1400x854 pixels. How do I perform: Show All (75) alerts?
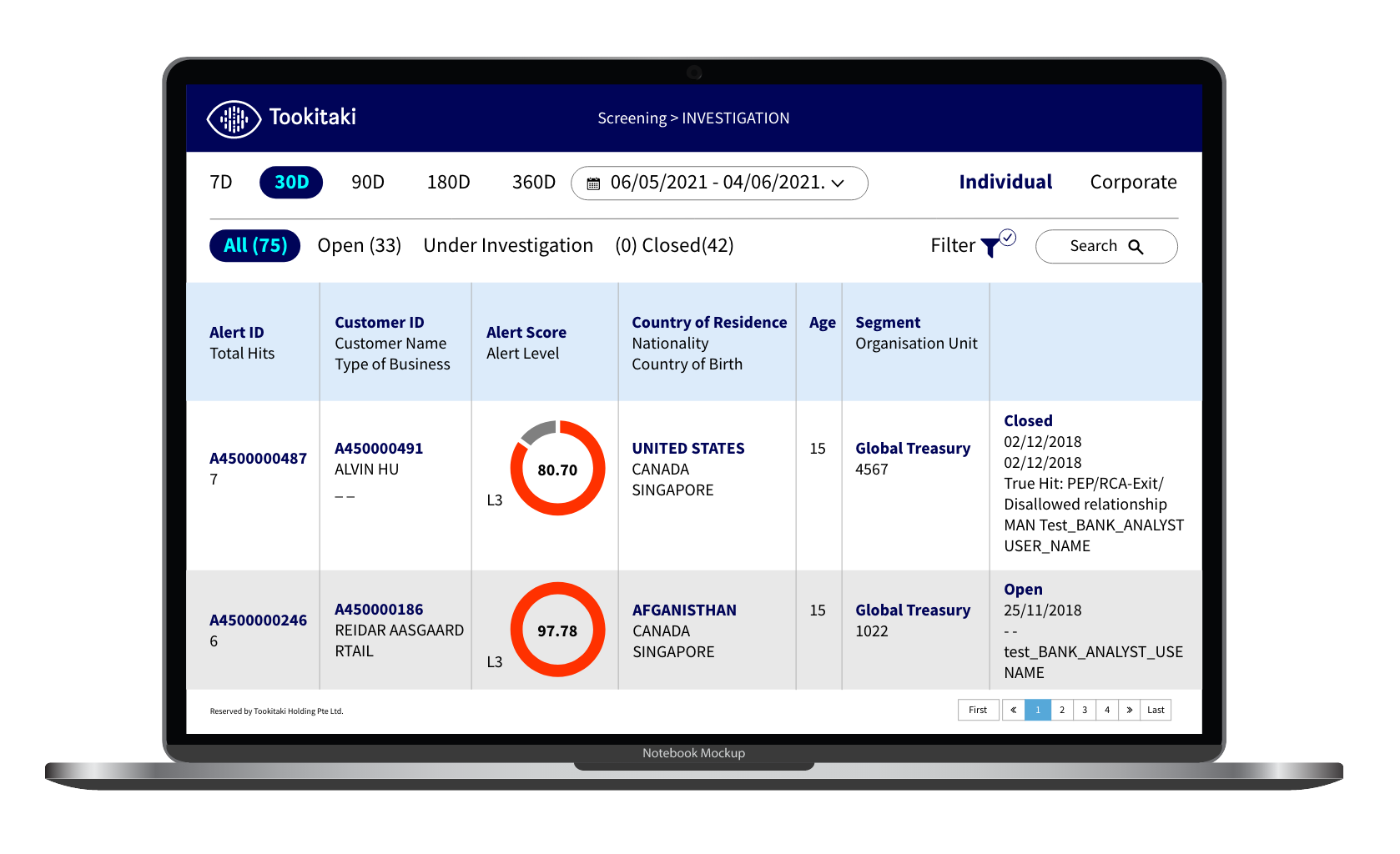point(254,245)
